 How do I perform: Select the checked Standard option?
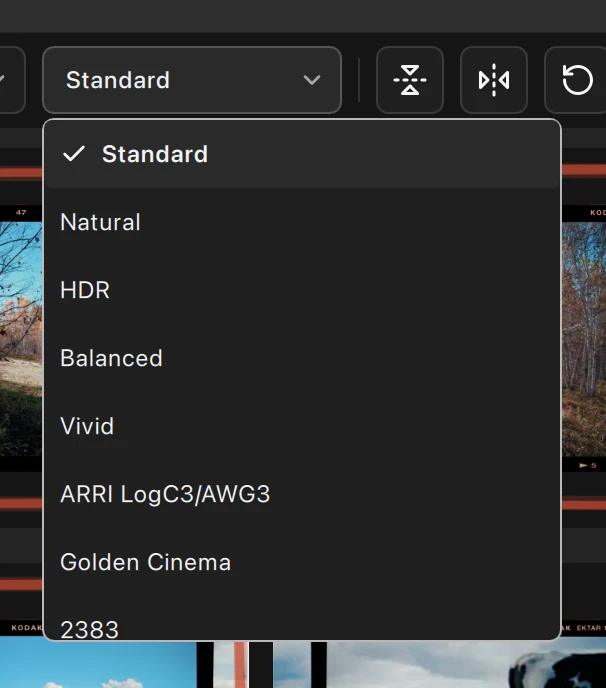[x=302, y=154]
